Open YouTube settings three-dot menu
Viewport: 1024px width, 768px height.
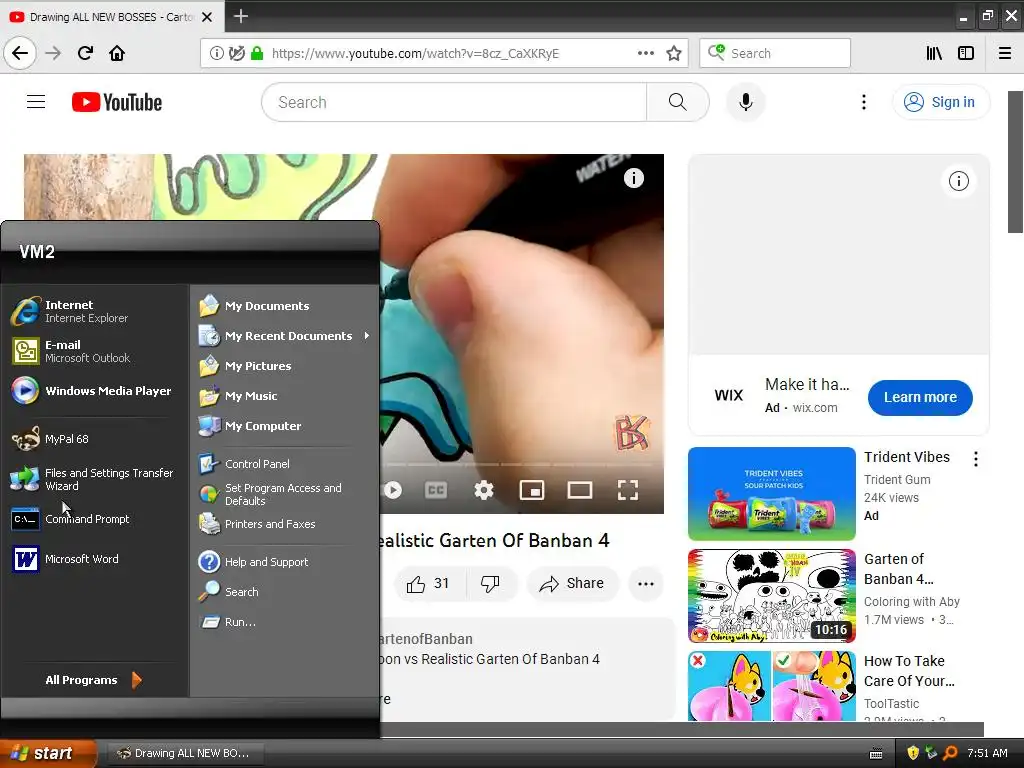(863, 103)
